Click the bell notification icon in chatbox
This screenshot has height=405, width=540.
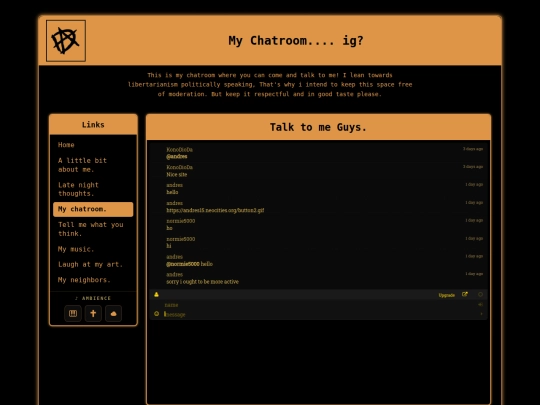pos(156,294)
